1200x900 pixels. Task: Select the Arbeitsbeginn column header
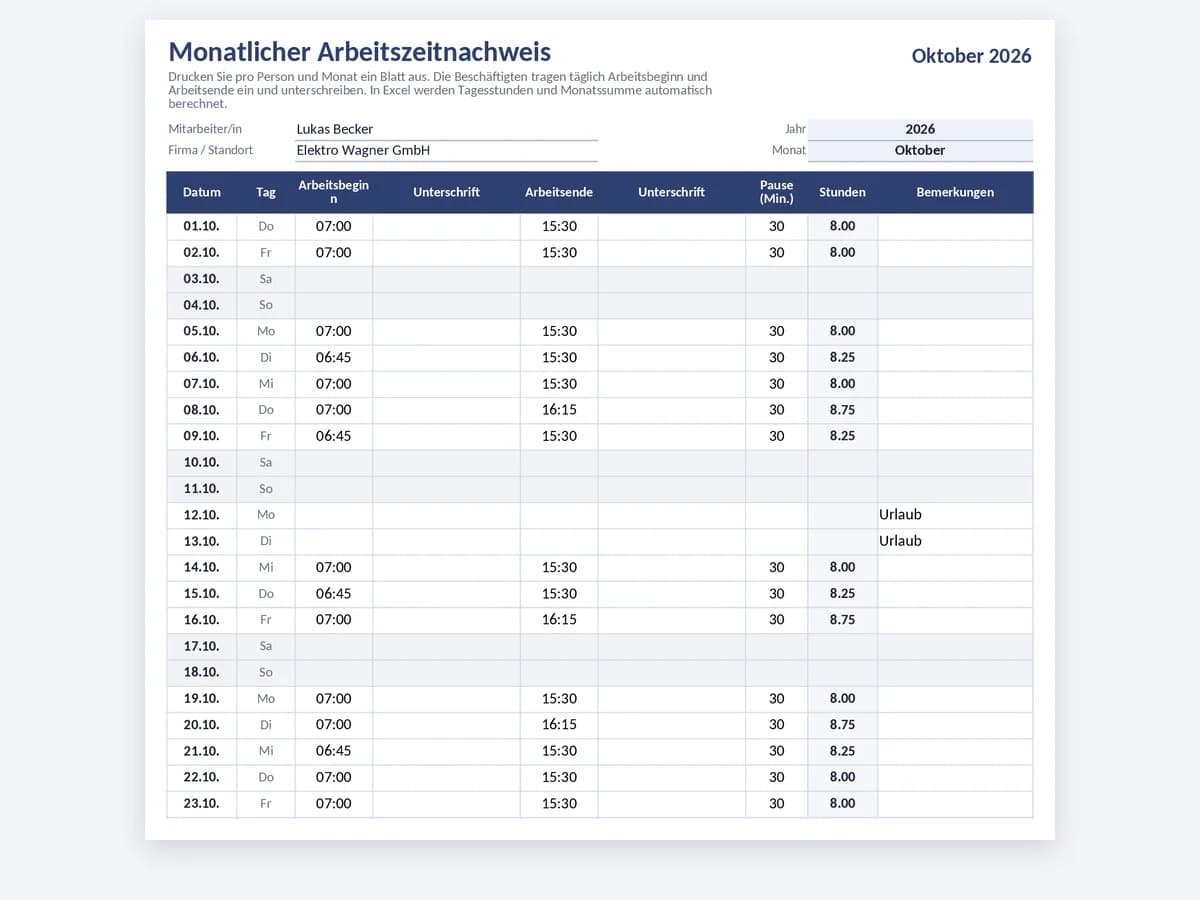(x=334, y=192)
